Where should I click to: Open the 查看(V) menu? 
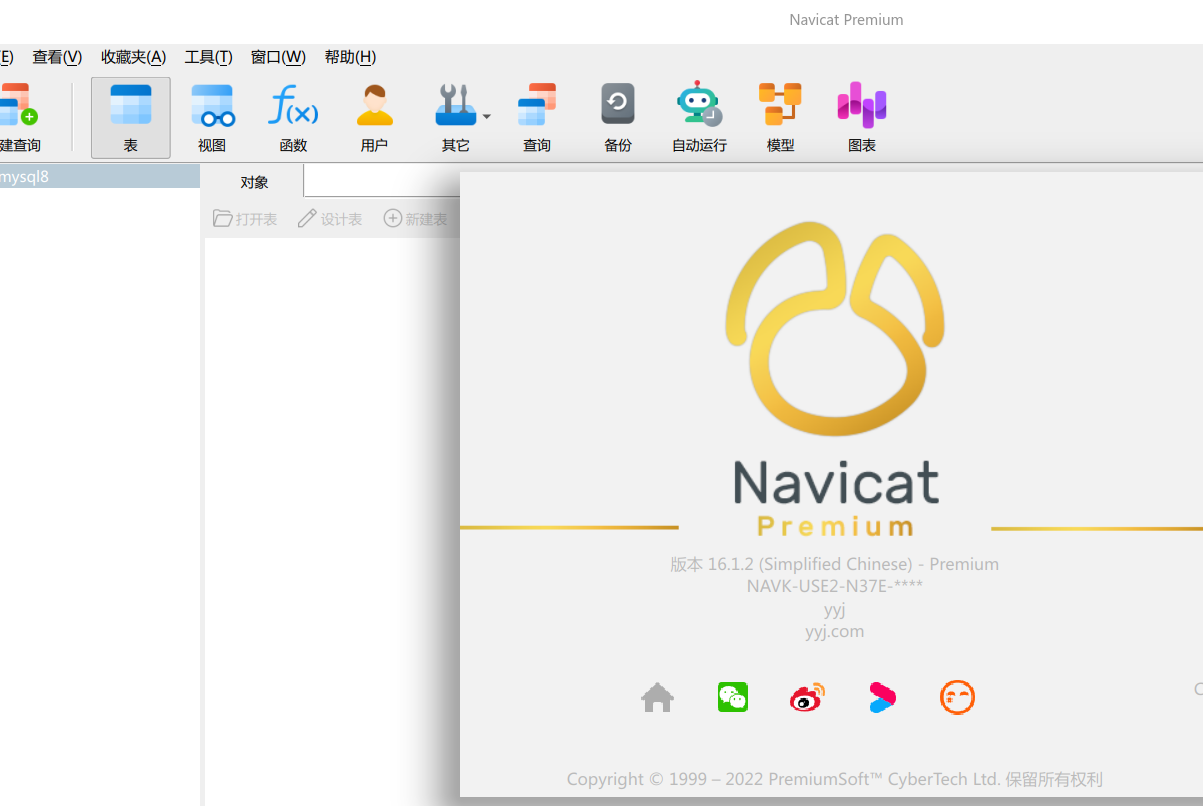(x=57, y=57)
